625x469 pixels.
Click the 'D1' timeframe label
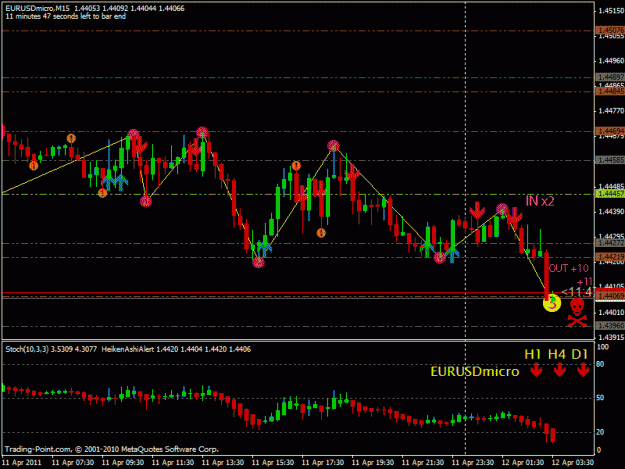point(580,354)
